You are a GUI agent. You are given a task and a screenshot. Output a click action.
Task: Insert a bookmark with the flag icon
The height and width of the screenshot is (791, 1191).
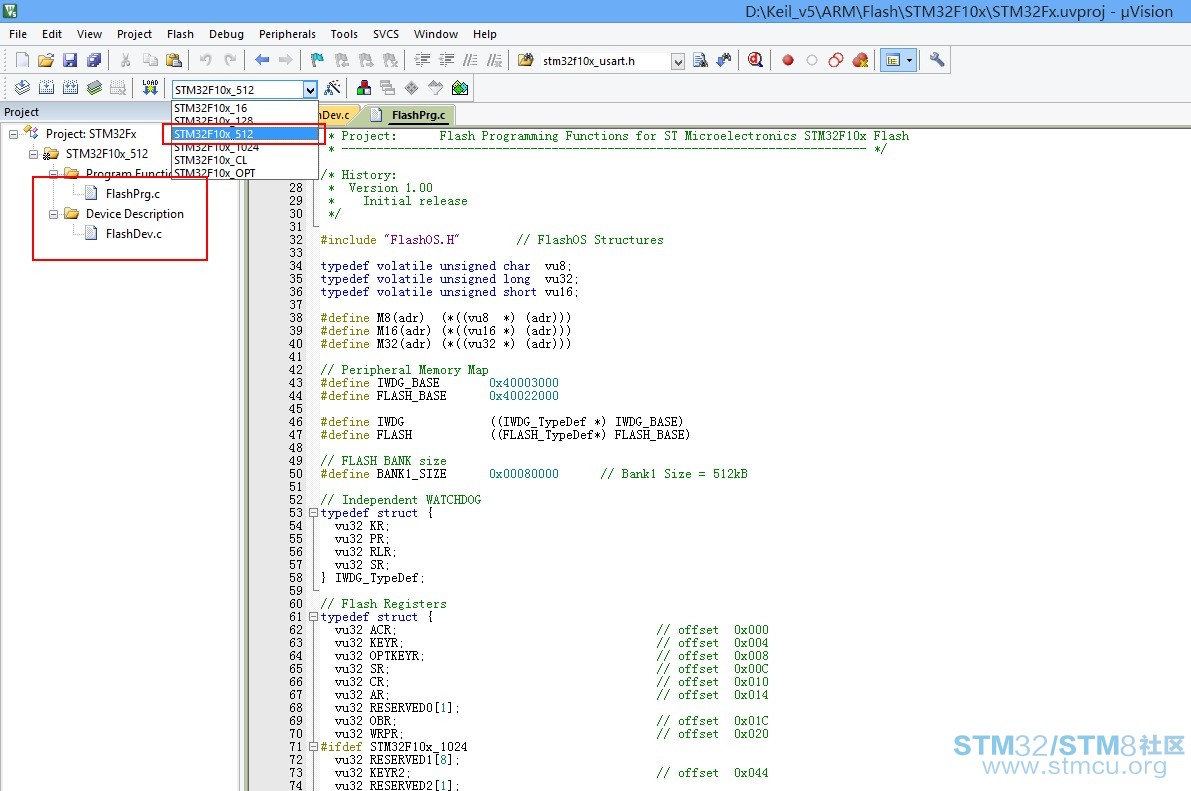[x=317, y=60]
